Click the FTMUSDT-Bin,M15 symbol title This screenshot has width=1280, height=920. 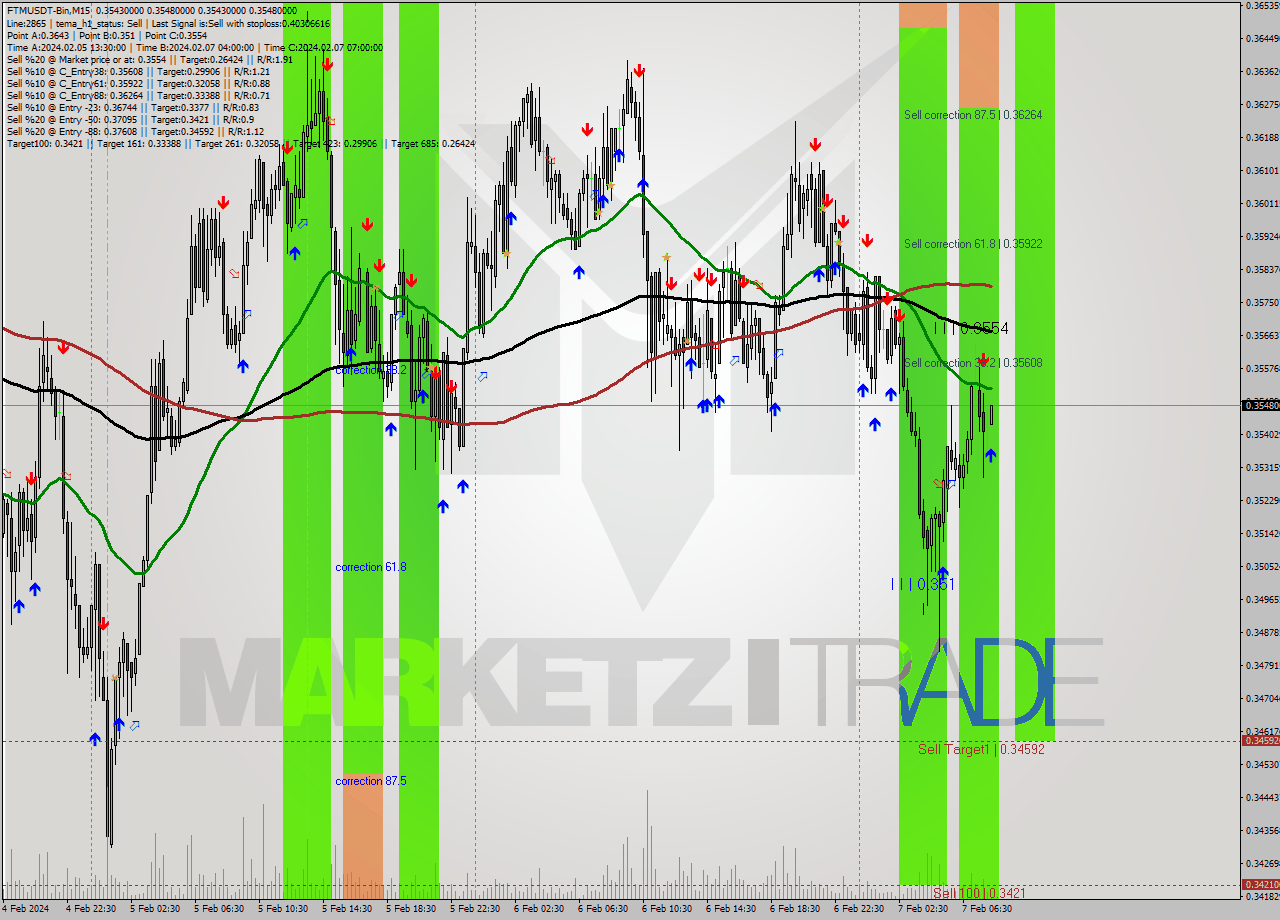50,10
